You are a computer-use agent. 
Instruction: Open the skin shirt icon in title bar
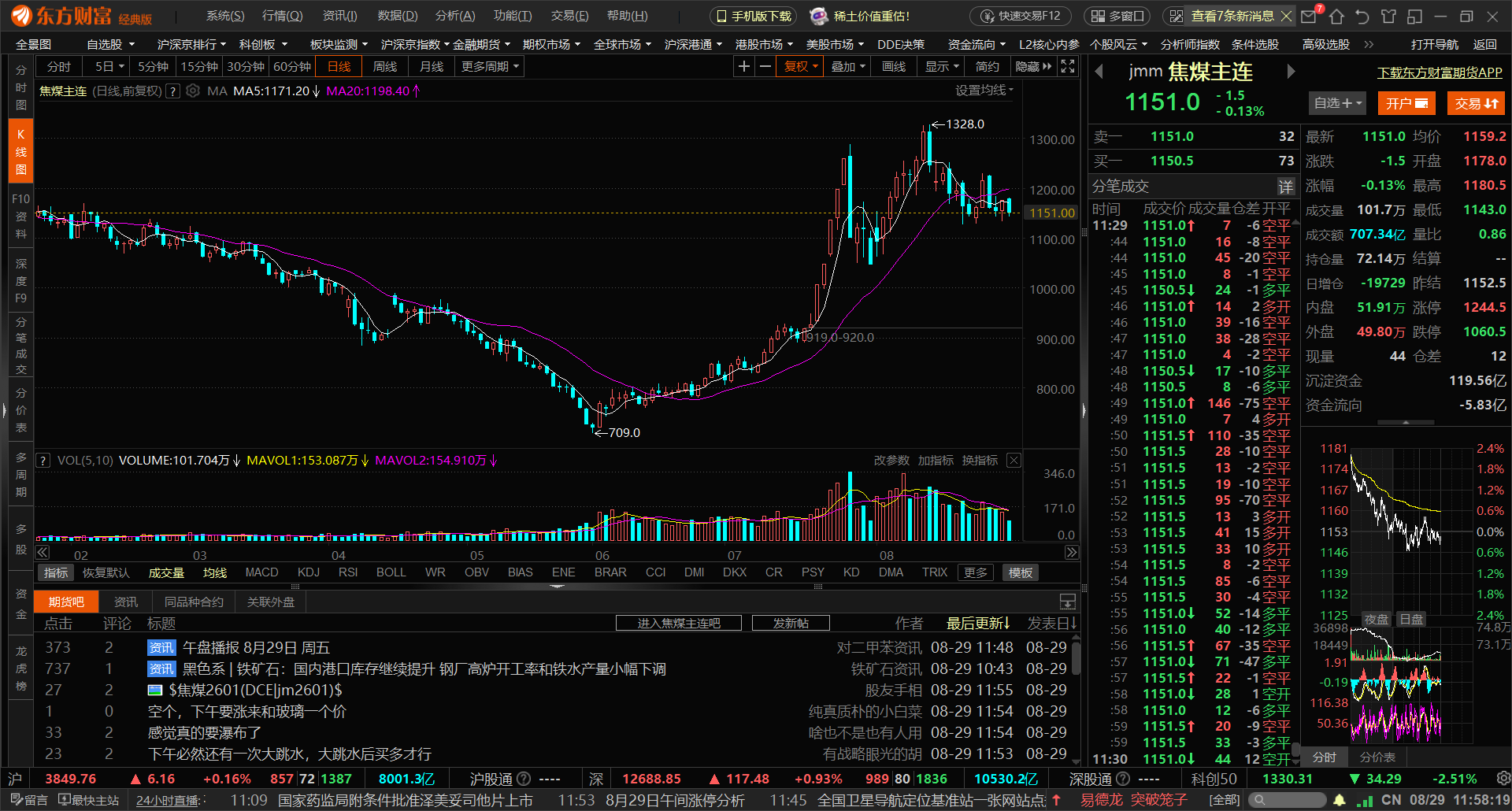pyautogui.click(x=1388, y=16)
